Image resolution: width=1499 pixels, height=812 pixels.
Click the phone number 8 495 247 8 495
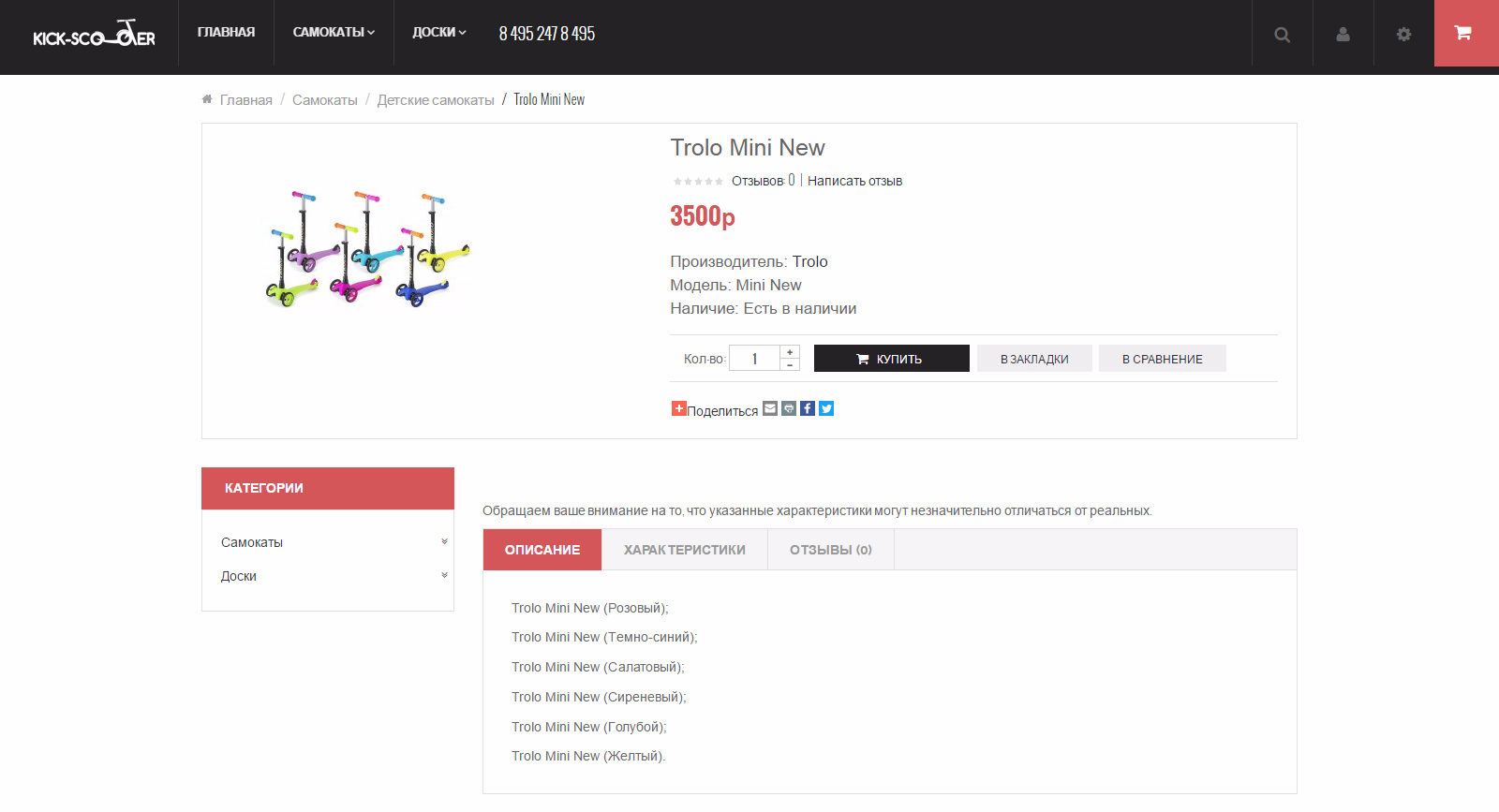point(547,34)
